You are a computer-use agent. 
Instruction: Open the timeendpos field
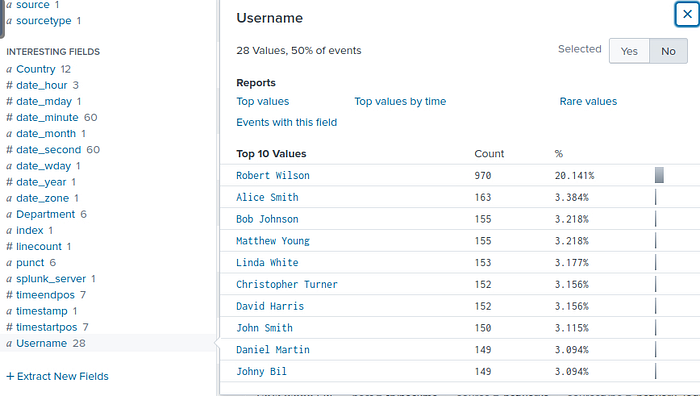[45, 295]
